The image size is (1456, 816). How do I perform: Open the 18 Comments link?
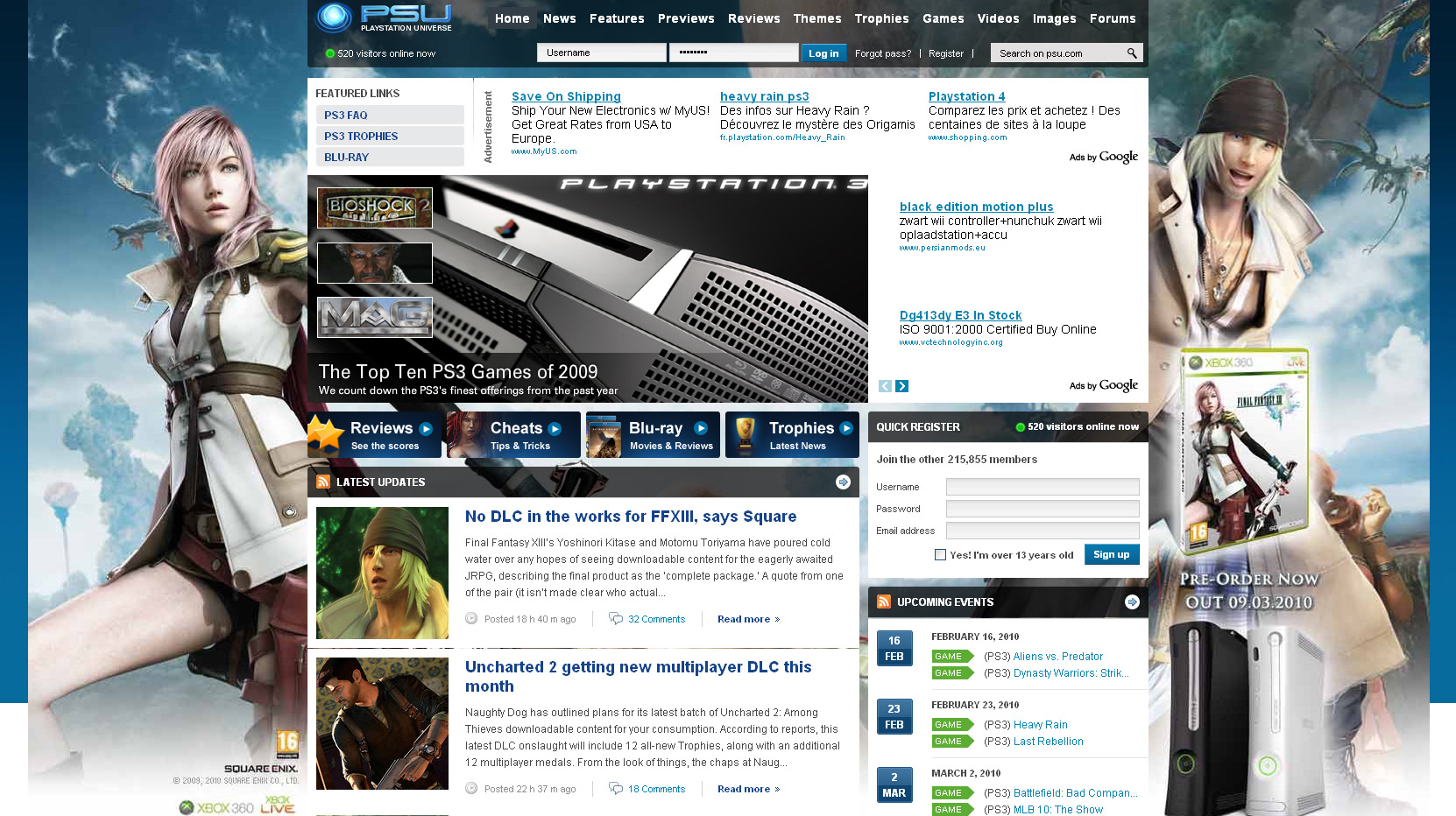[656, 789]
